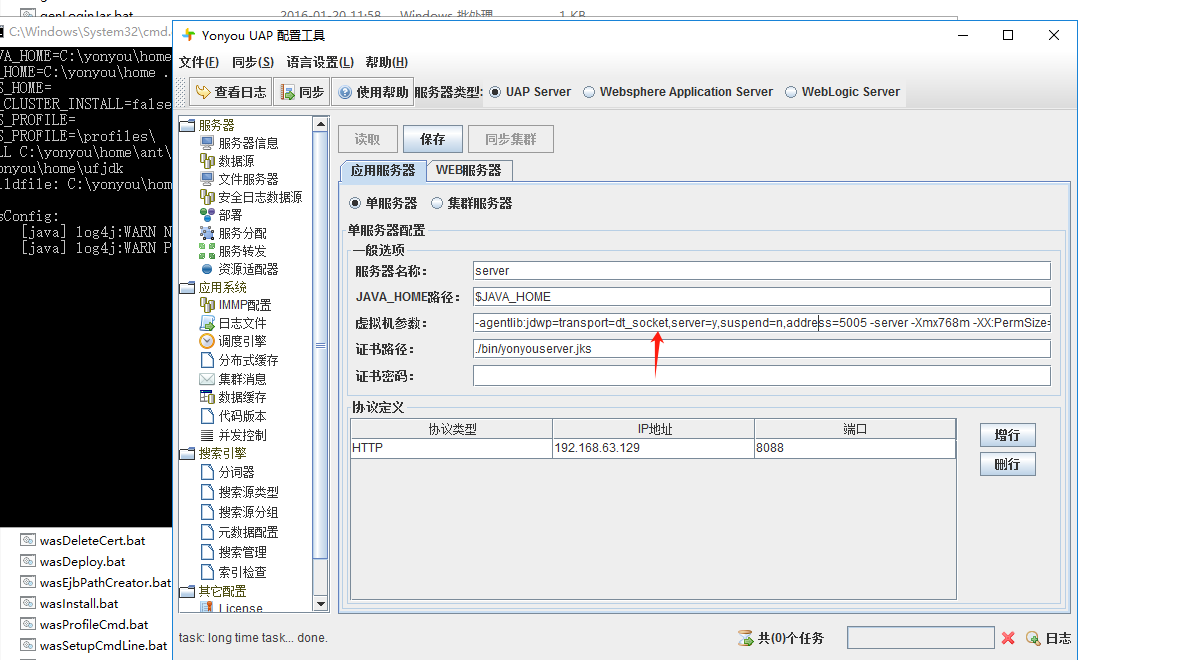Viewport: 1179px width, 660px height.
Task: Collapse the 搜索引擎 folder node
Action: [187, 453]
